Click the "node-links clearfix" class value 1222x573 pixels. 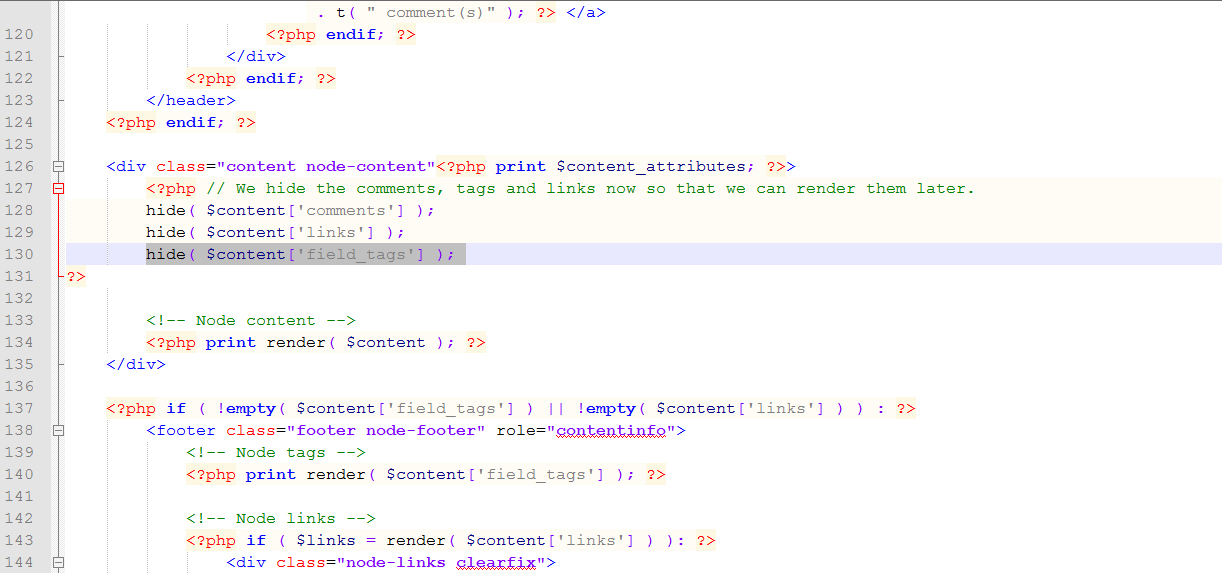[x=441, y=563]
